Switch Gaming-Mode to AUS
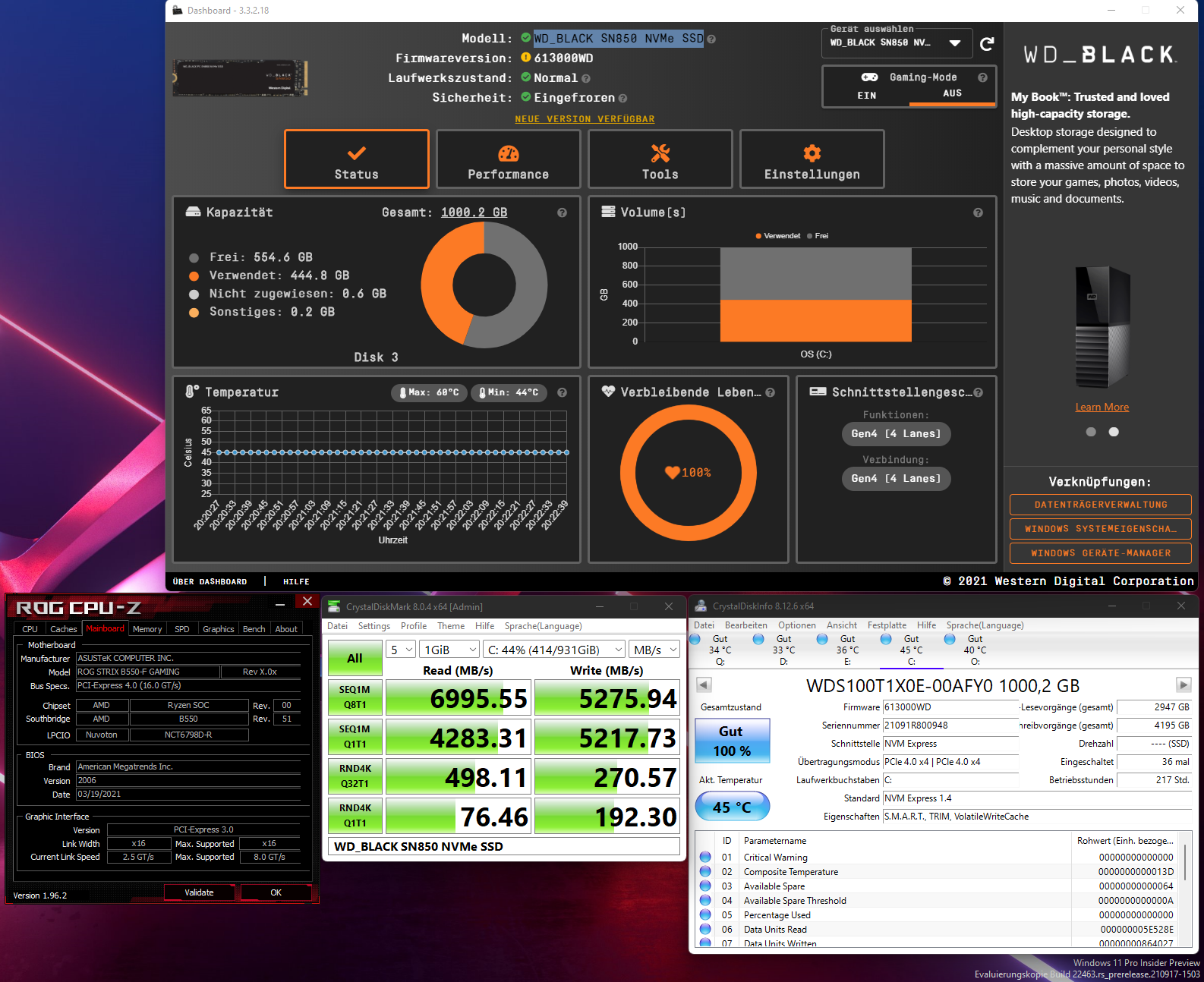 [x=952, y=93]
